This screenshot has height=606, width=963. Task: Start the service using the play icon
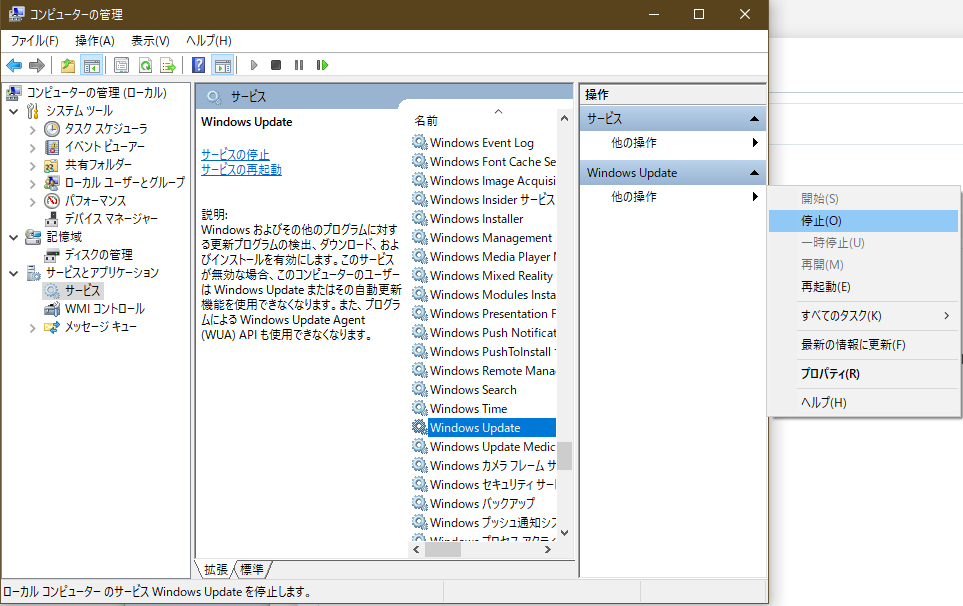click(x=253, y=64)
